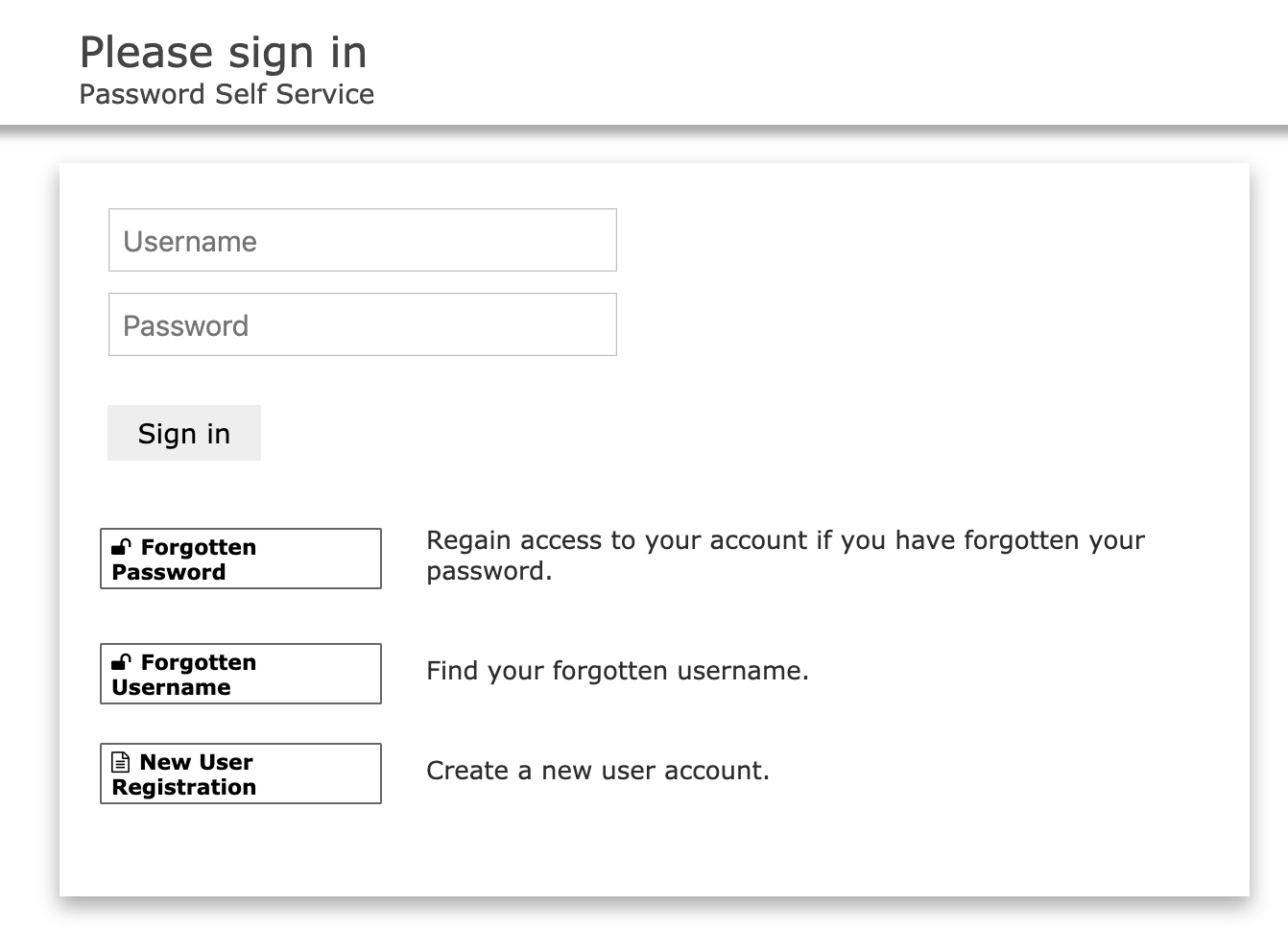
Task: Click the word 'Forgotten' above 'Username' in the button
Action: click(x=199, y=662)
